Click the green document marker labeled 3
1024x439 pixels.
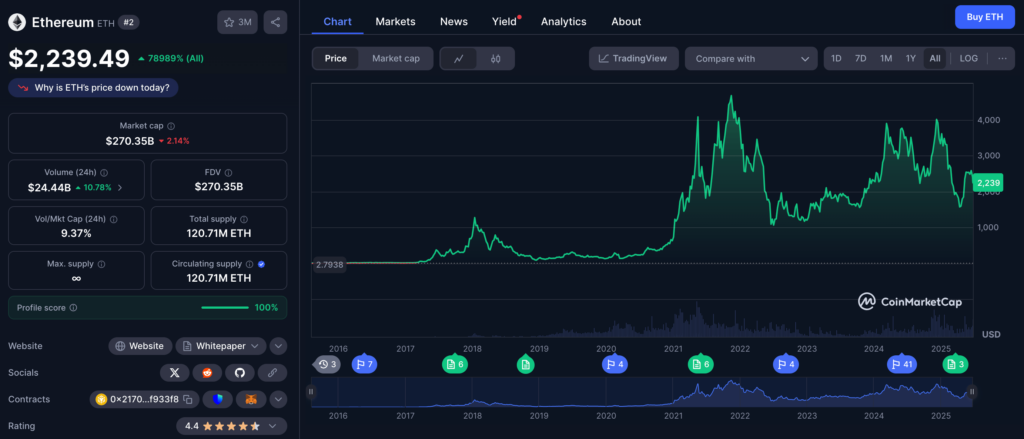click(955, 365)
